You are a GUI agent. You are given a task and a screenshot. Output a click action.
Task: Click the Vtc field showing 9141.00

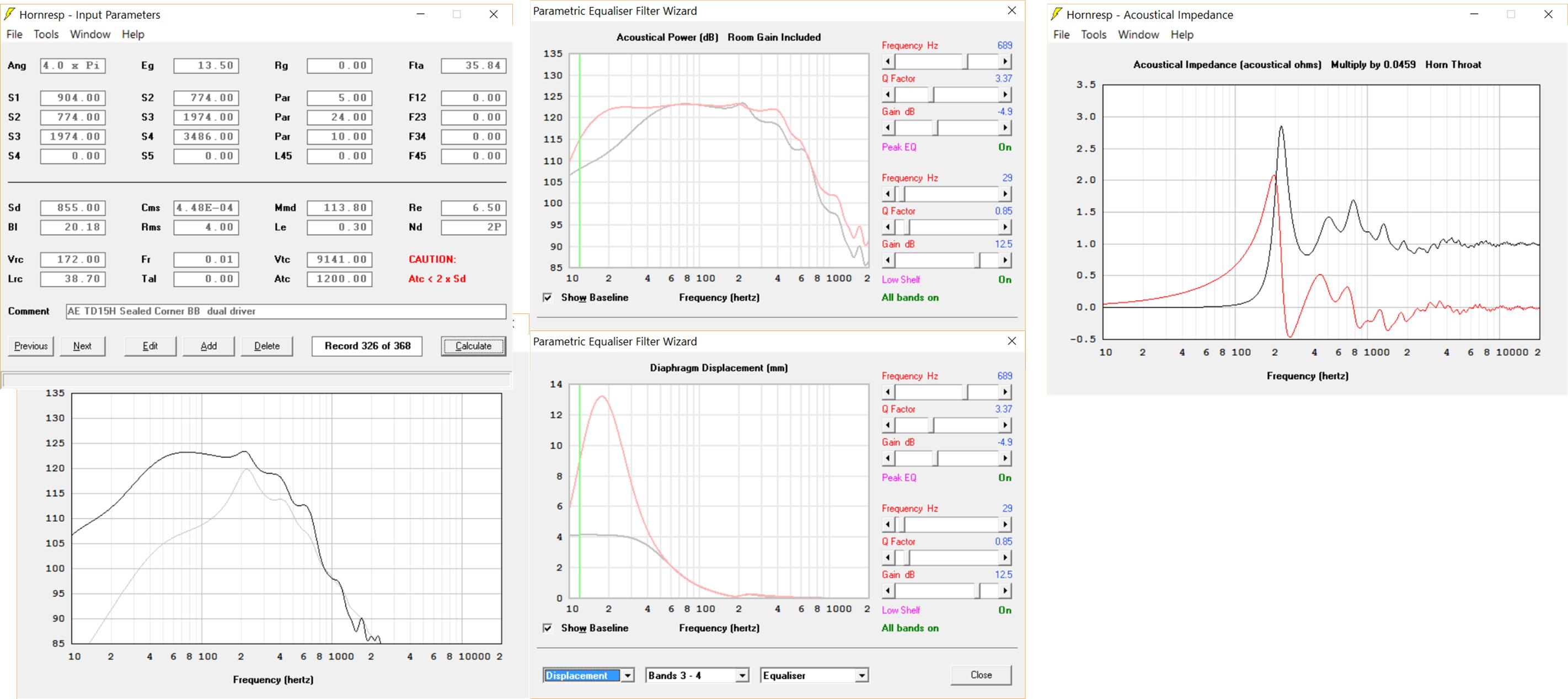click(340, 260)
